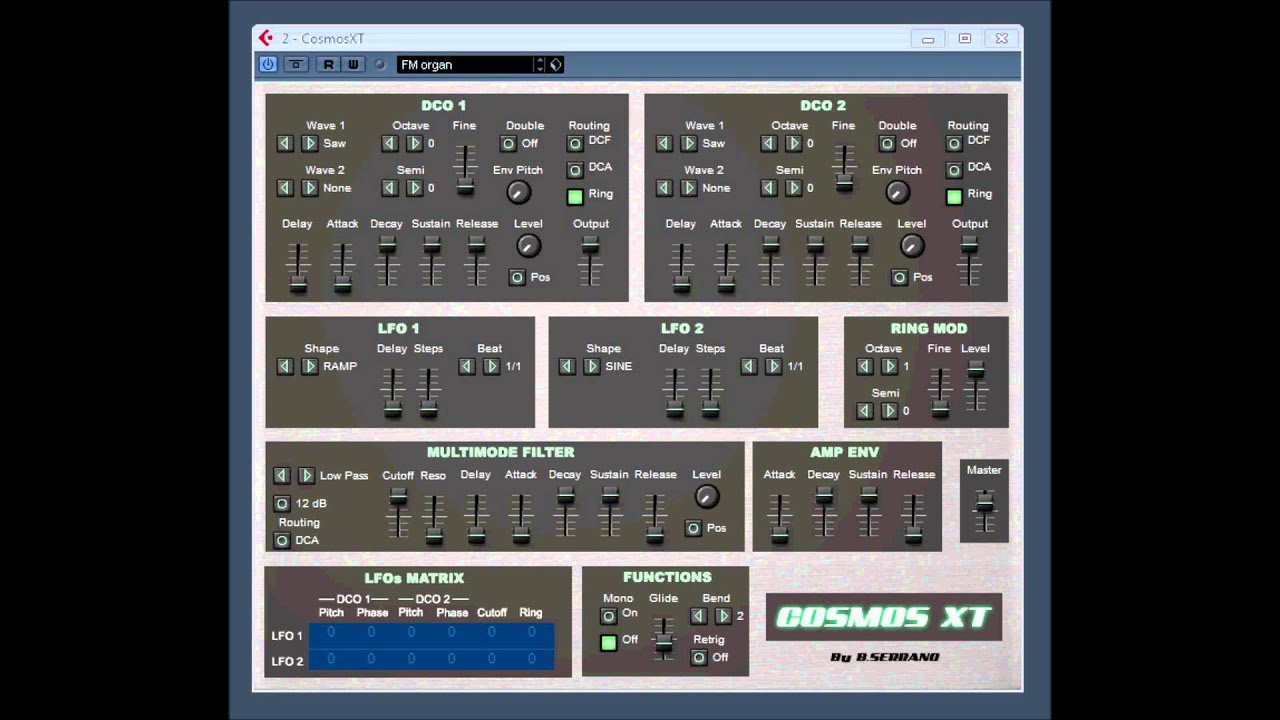This screenshot has width=1280, height=720.
Task: Toggle the Retrig switch
Action: click(699, 657)
